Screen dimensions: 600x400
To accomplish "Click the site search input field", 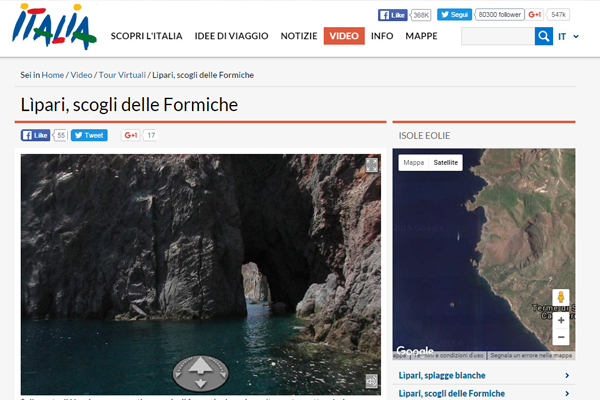I will (x=498, y=36).
